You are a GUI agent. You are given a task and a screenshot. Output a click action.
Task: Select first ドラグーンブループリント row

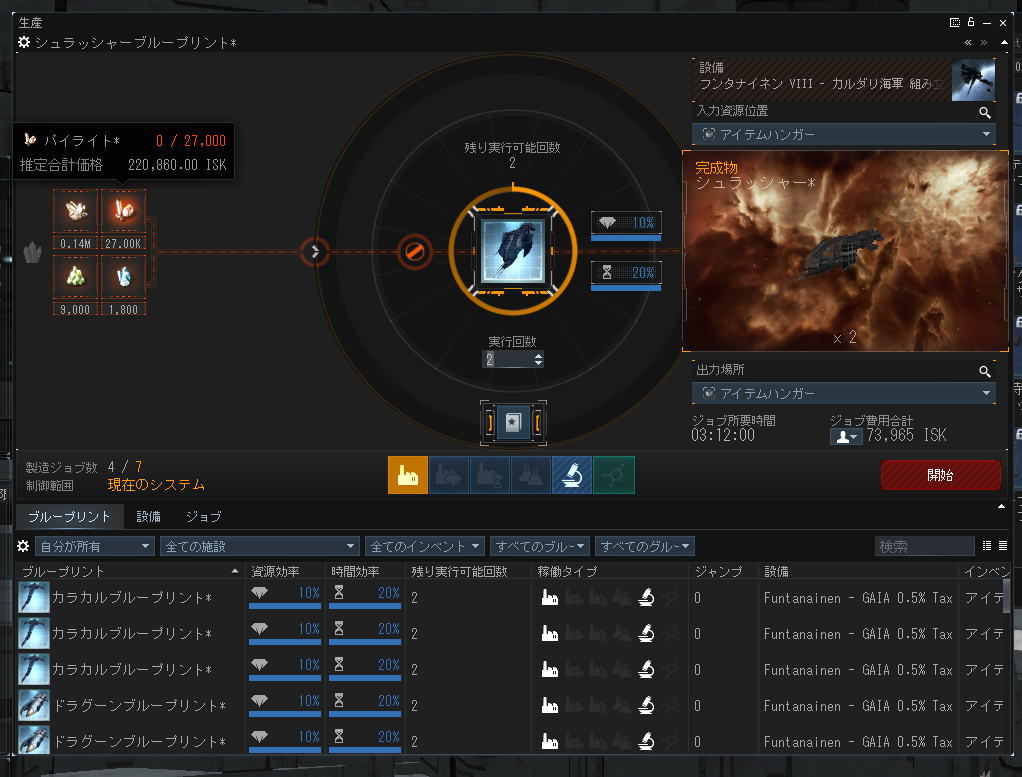510,705
